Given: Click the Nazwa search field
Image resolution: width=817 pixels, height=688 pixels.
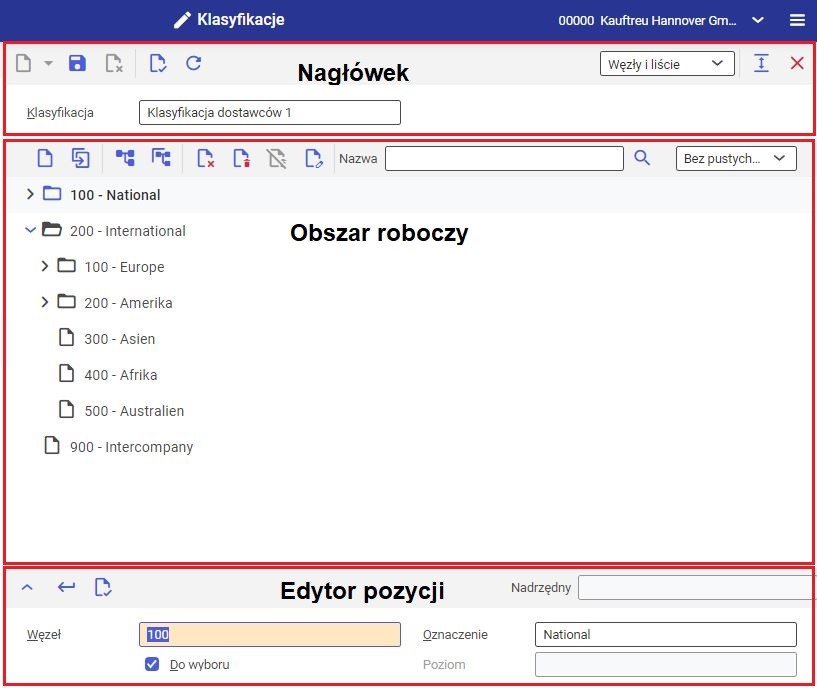Looking at the screenshot, I should 504,158.
